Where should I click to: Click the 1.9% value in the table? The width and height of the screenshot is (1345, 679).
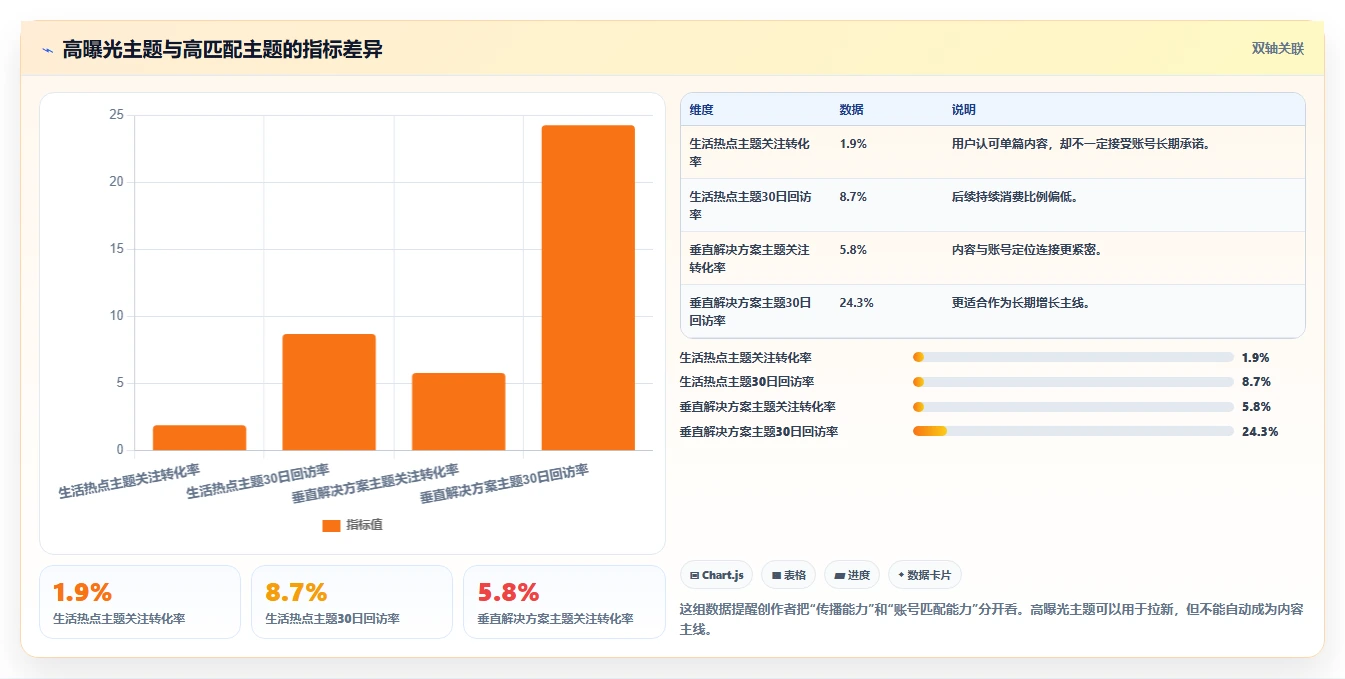point(853,144)
